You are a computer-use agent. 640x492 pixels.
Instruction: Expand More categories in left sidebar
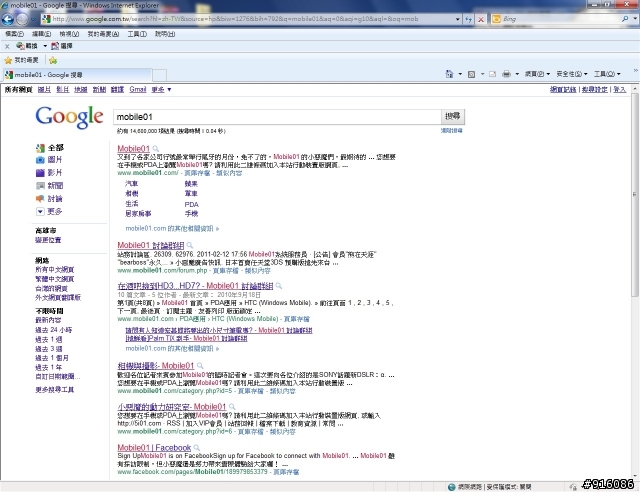tap(49, 211)
